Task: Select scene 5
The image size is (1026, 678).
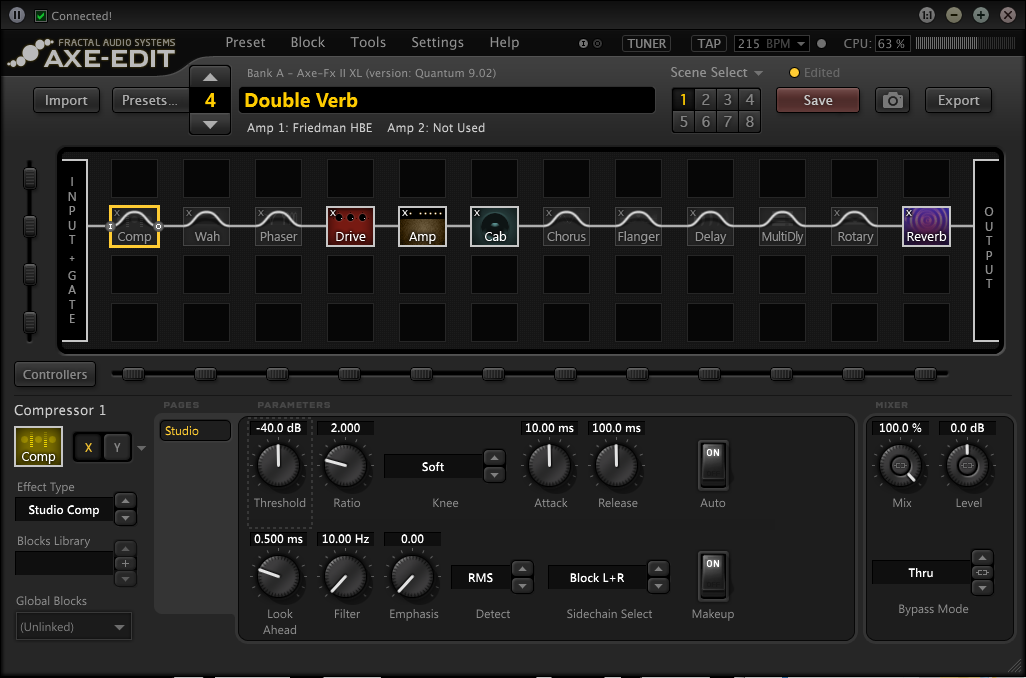Action: click(683, 122)
